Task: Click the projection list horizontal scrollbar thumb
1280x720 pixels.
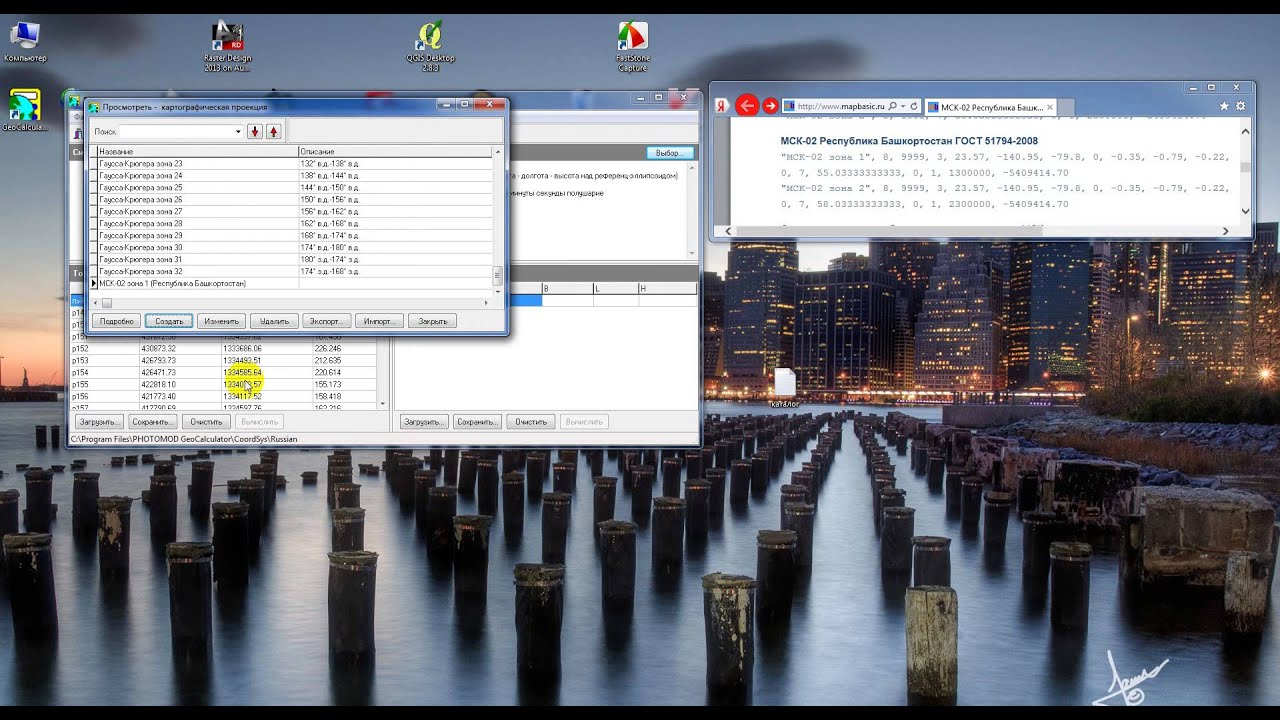Action: click(x=107, y=303)
